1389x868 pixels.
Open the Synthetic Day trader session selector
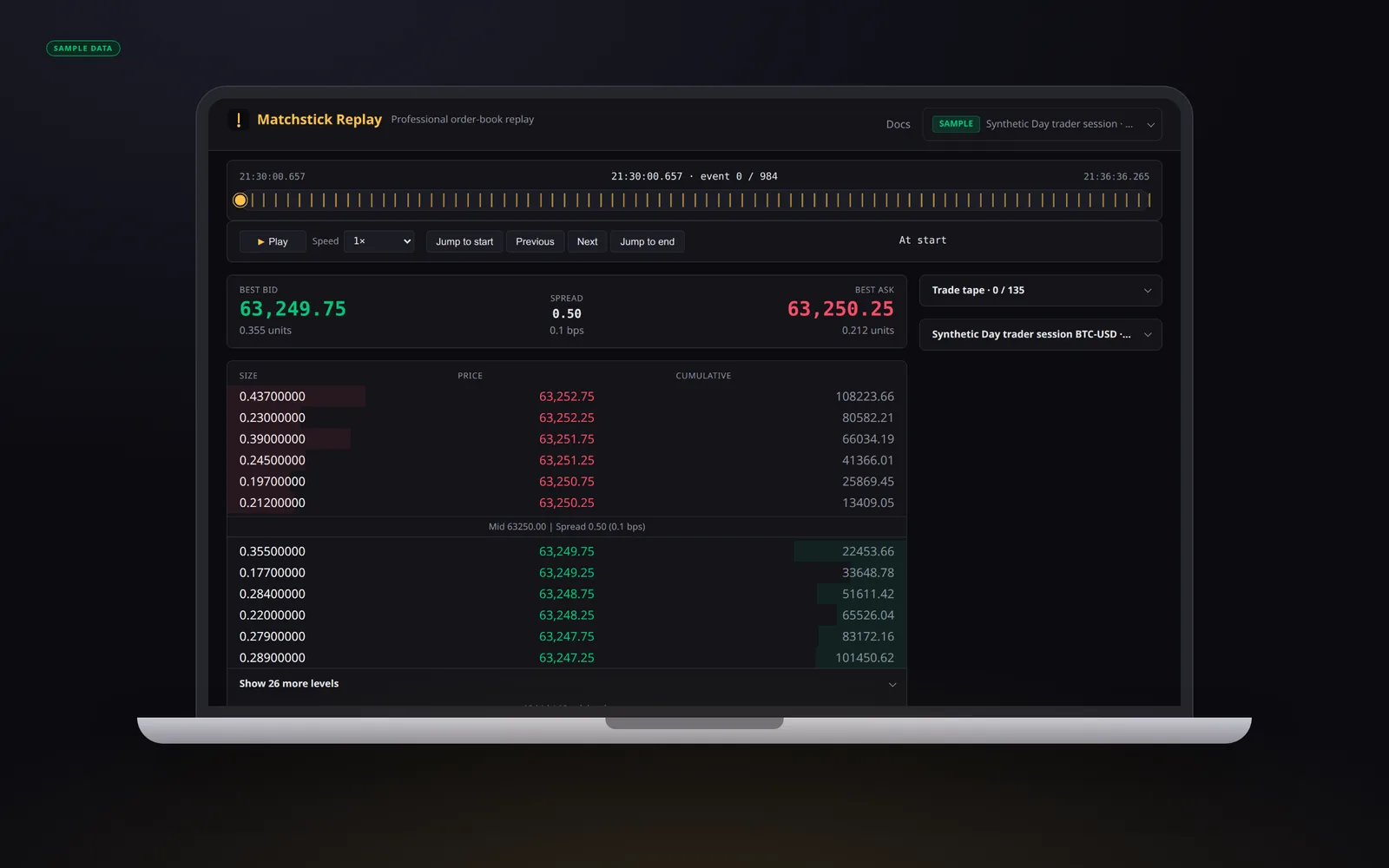pyautogui.click(x=1042, y=124)
